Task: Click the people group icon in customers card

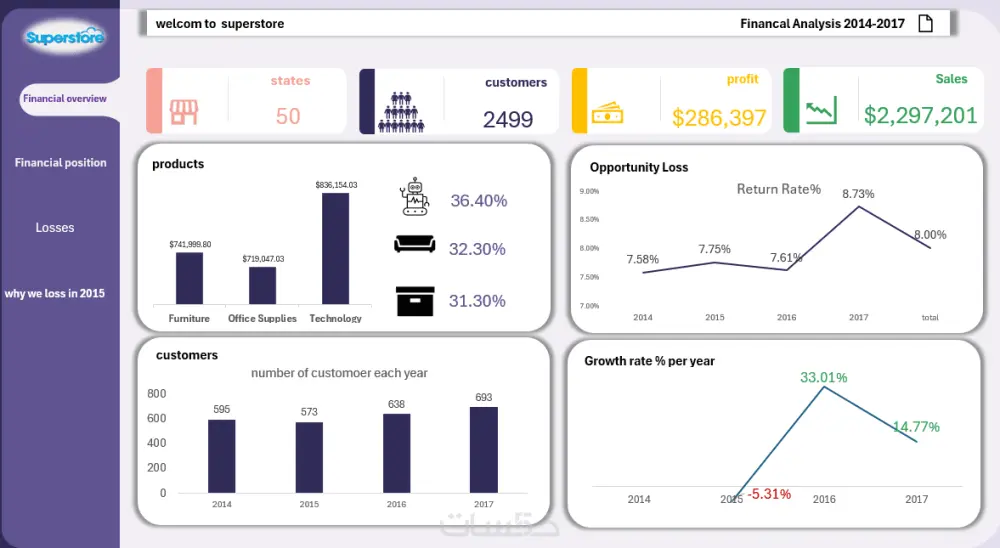Action: pyautogui.click(x=401, y=112)
